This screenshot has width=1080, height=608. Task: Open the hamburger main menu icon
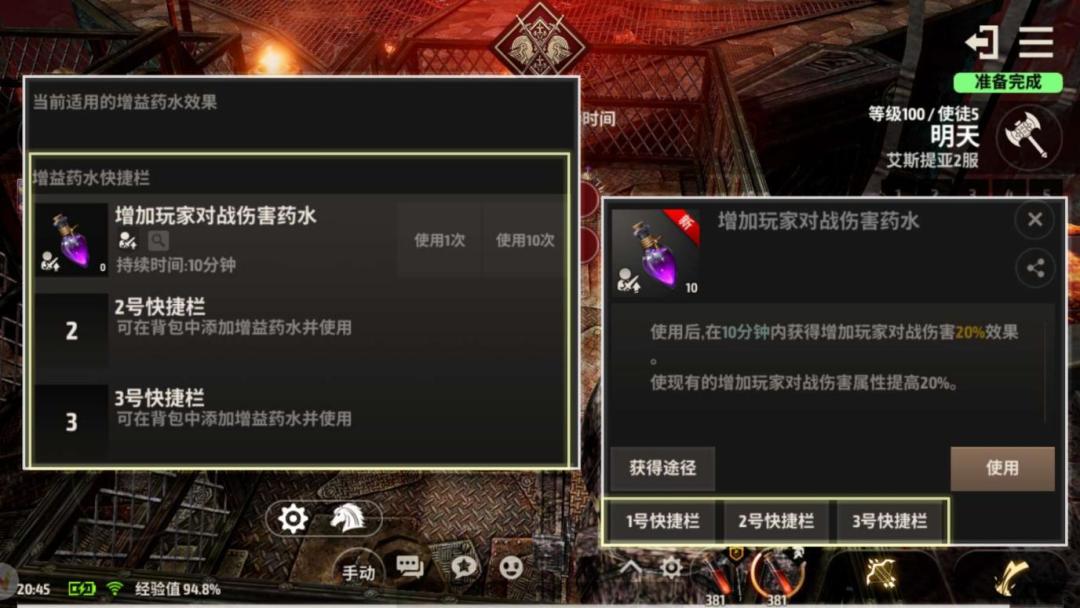click(1035, 43)
